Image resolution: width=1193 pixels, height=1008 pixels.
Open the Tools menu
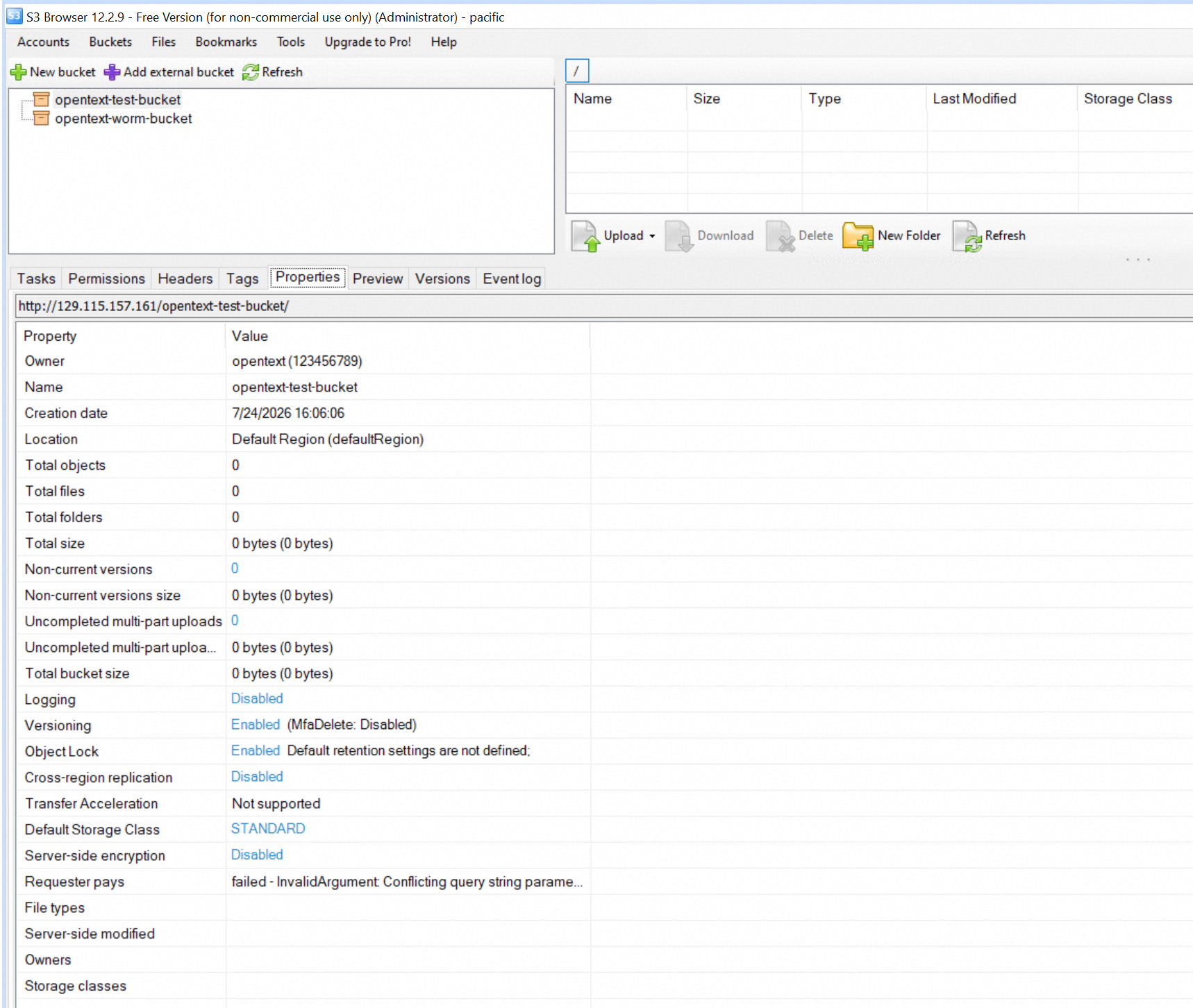[x=291, y=42]
